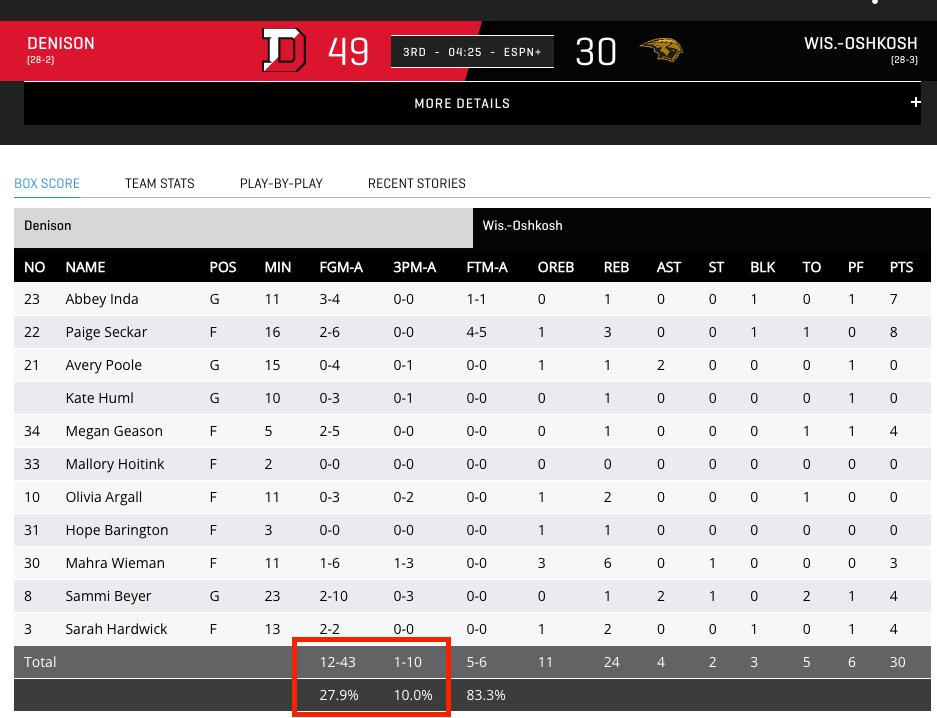Click the WIS.-OSHKOSH team name in header

861,43
